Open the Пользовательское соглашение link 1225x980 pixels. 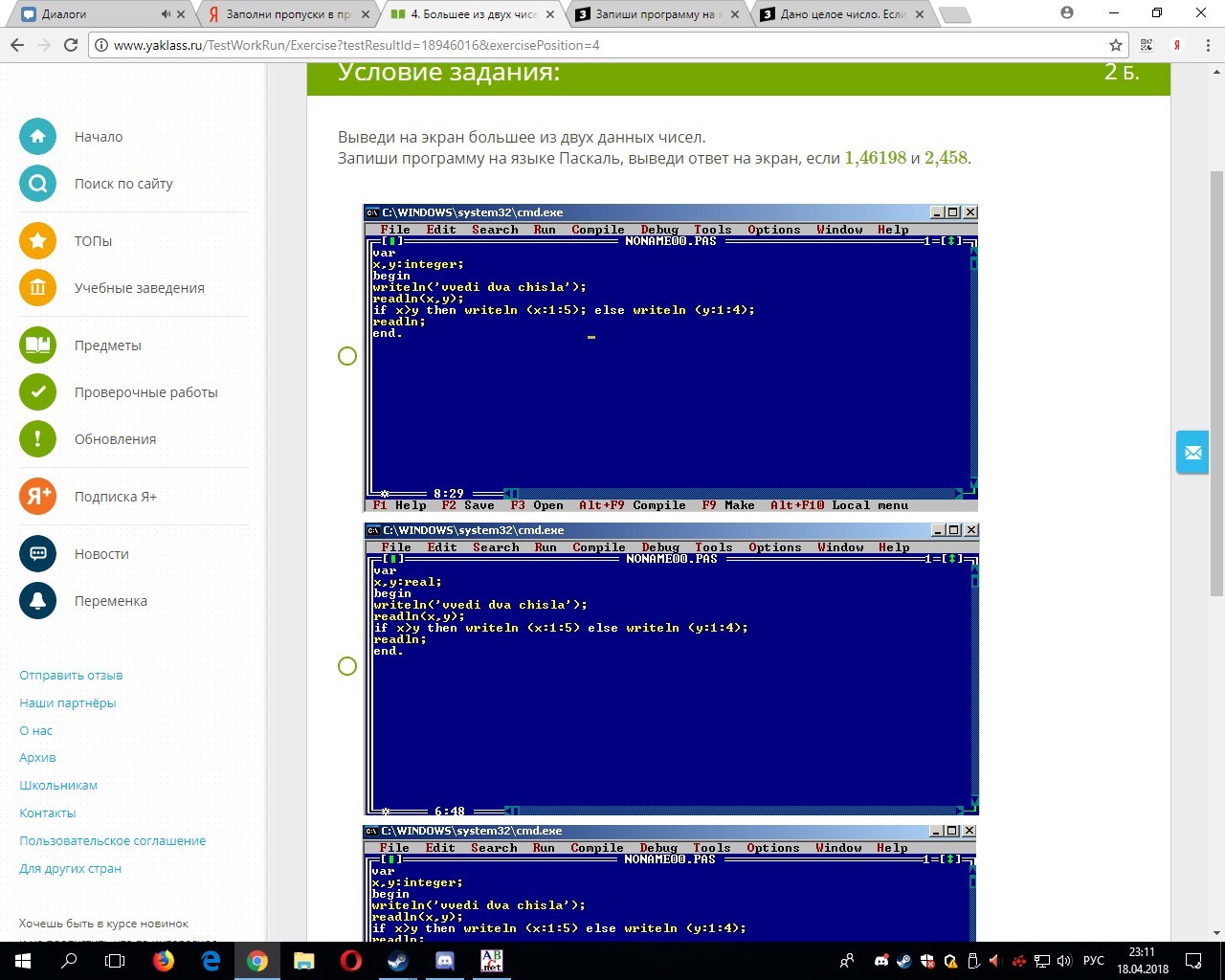(x=112, y=840)
